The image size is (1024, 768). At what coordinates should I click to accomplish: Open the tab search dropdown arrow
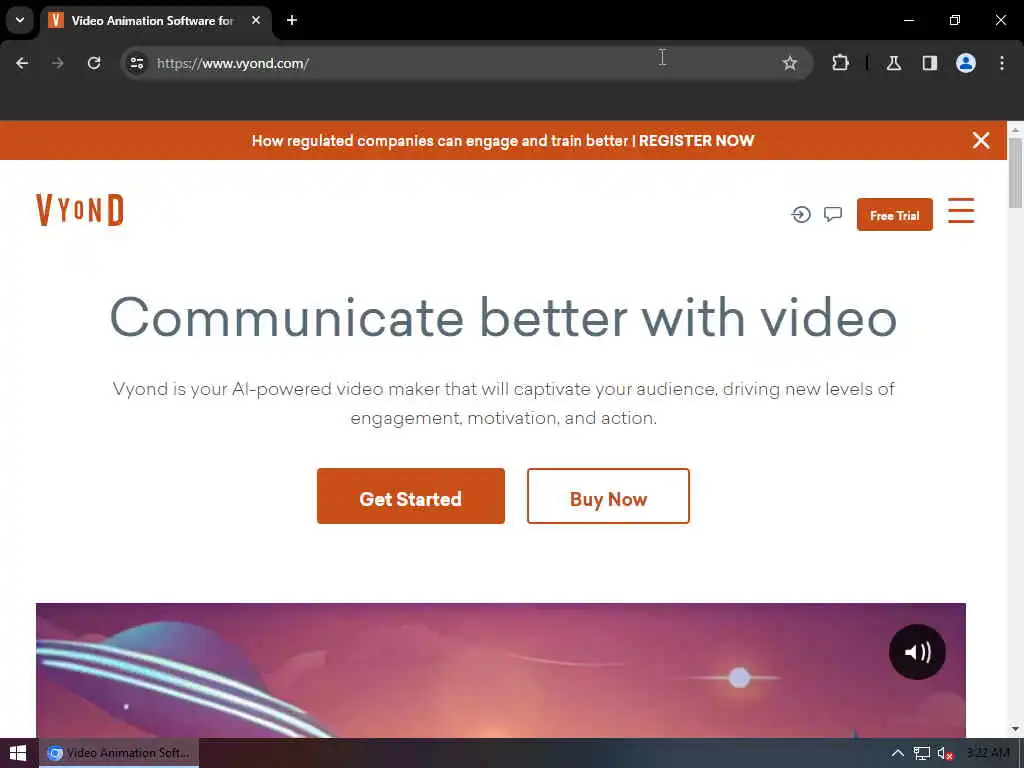20,20
